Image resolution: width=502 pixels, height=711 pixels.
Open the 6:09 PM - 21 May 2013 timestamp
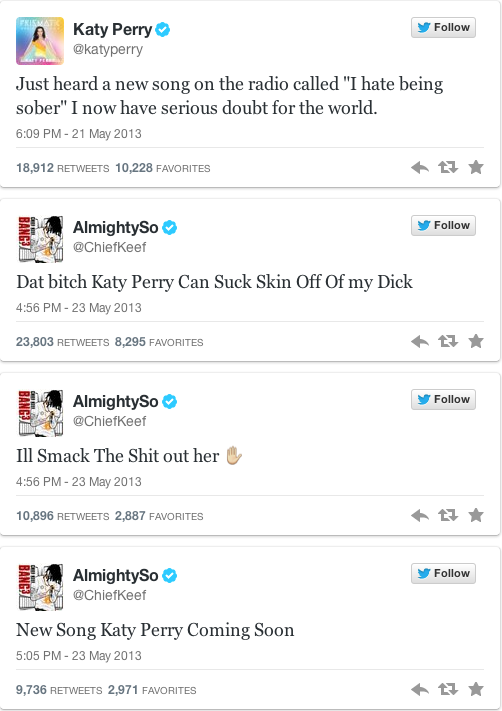tap(78, 134)
